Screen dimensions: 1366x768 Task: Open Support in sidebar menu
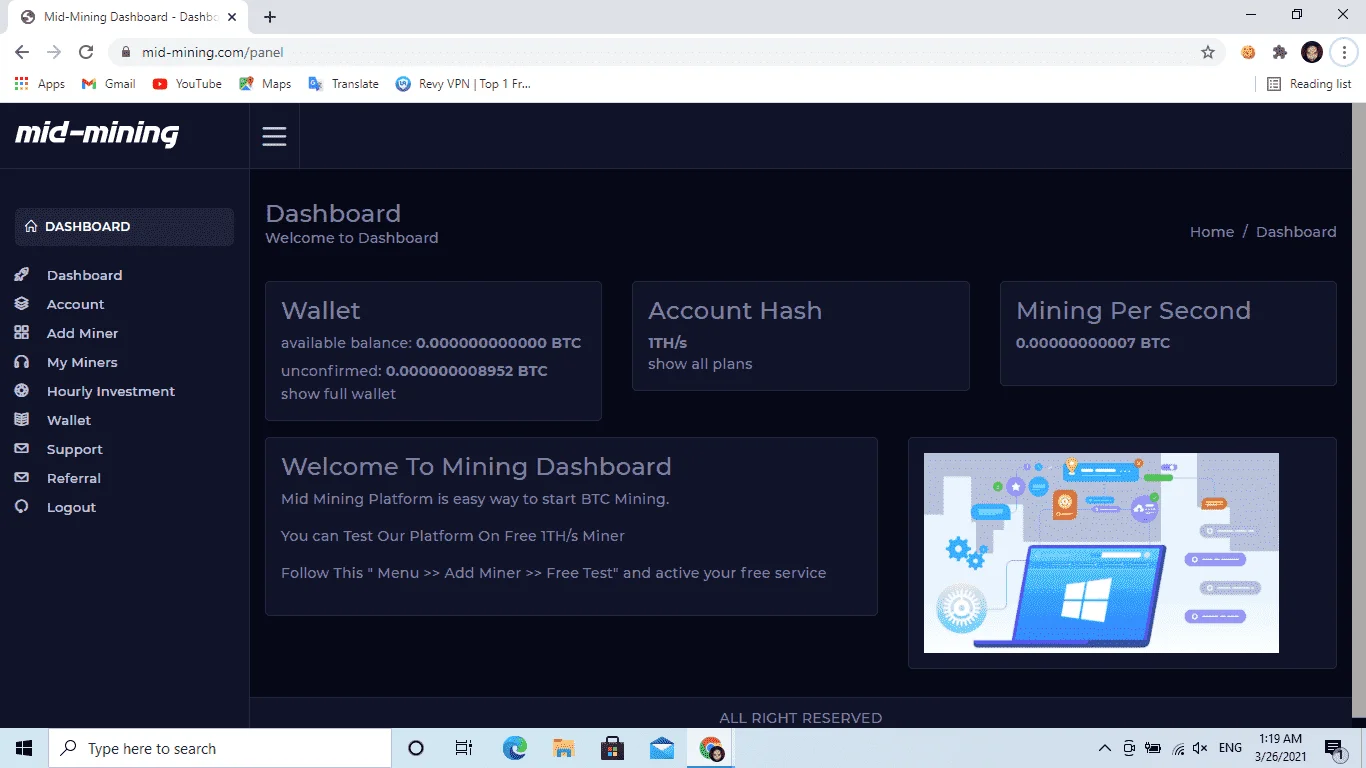tap(75, 449)
